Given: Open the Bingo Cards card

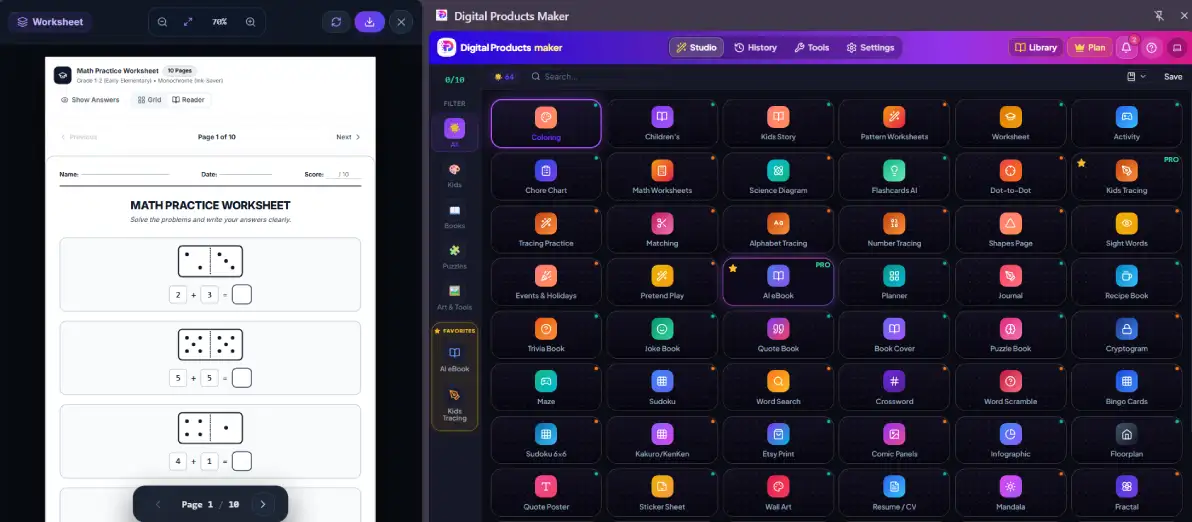Looking at the screenshot, I should (1127, 388).
